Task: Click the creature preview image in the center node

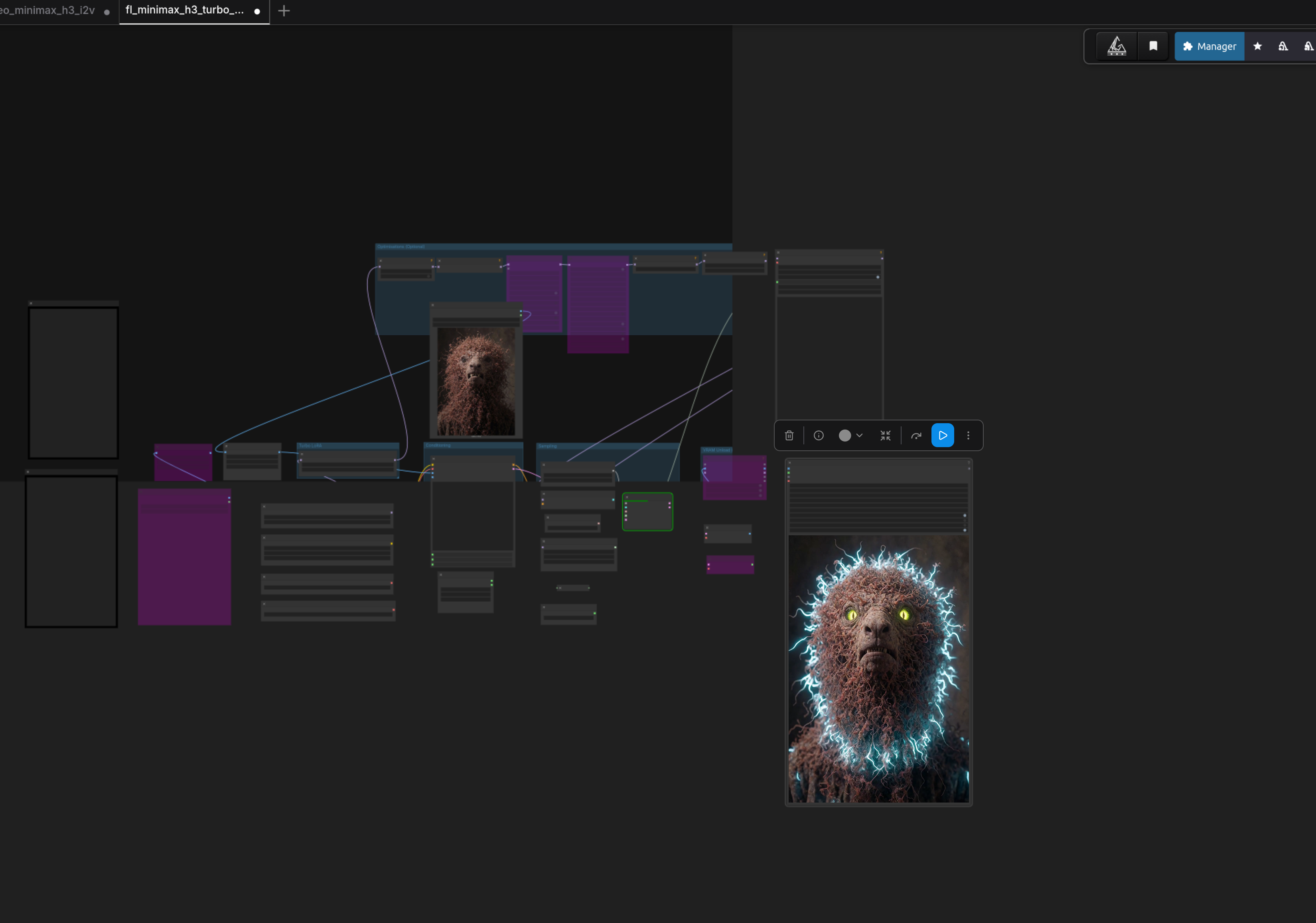Action: pyautogui.click(x=476, y=381)
